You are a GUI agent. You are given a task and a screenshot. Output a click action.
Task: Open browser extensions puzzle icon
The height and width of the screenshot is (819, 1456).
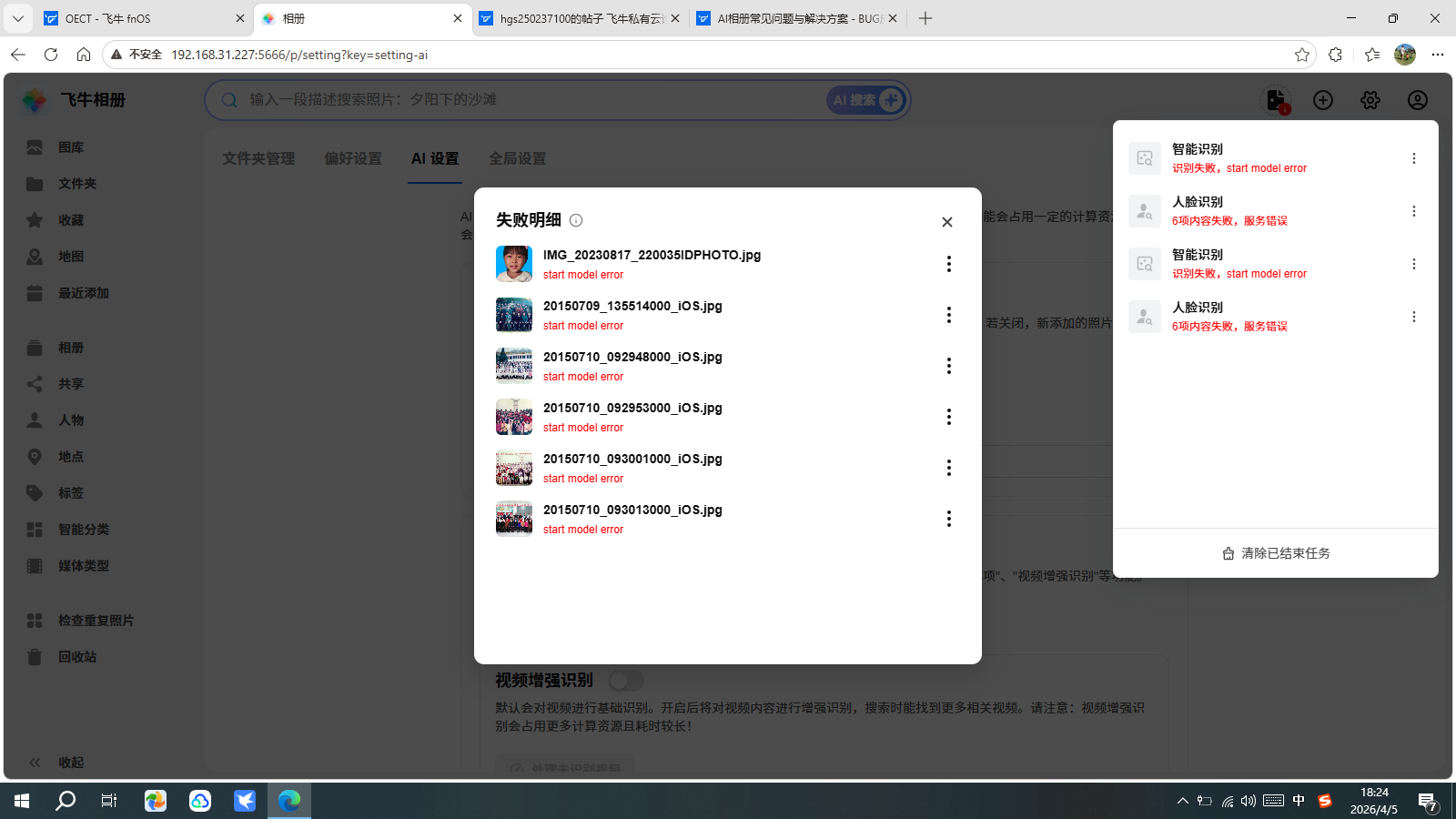tap(1335, 55)
